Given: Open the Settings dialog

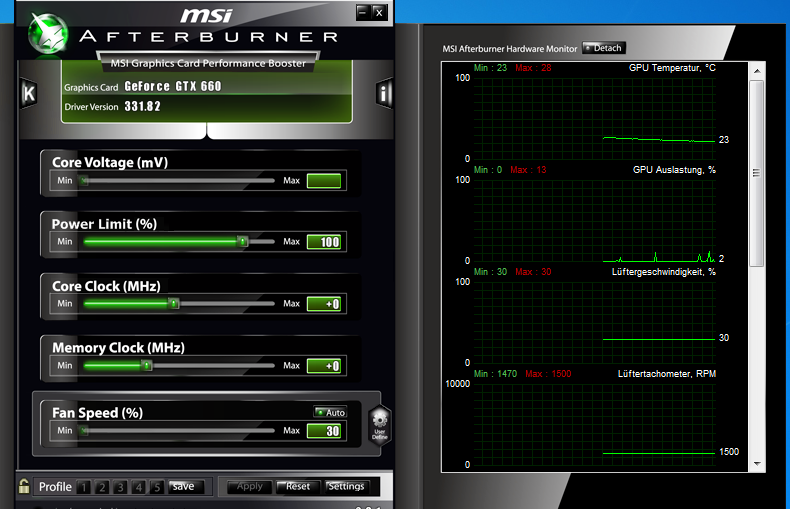Looking at the screenshot, I should (x=346, y=486).
